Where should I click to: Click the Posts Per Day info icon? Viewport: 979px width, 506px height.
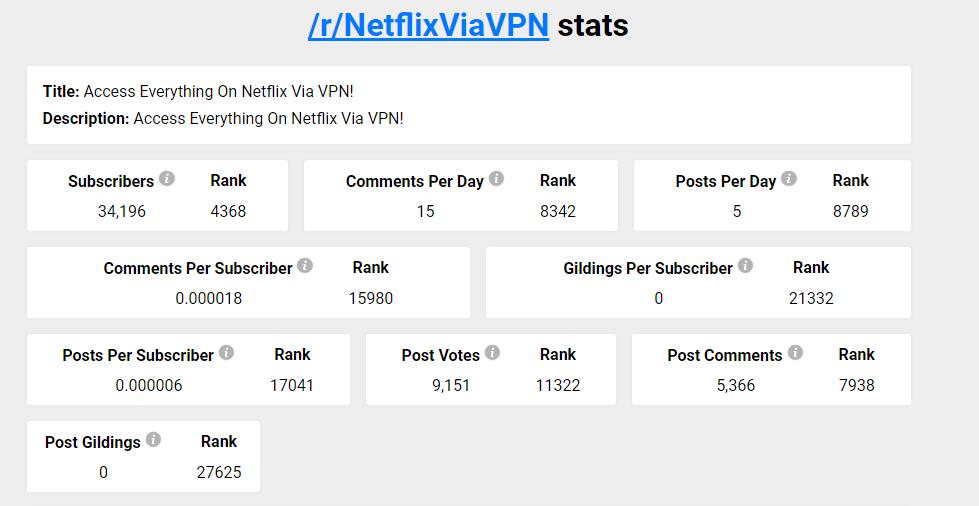(x=789, y=179)
